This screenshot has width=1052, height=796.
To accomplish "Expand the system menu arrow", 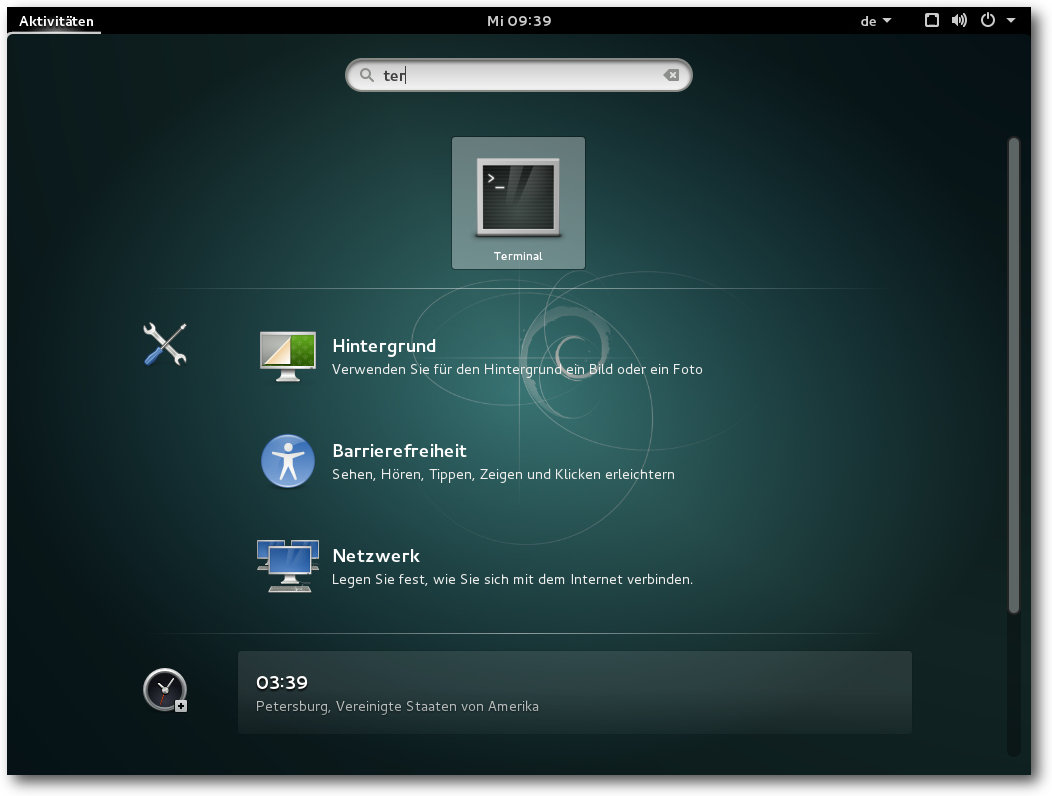I will (1010, 21).
